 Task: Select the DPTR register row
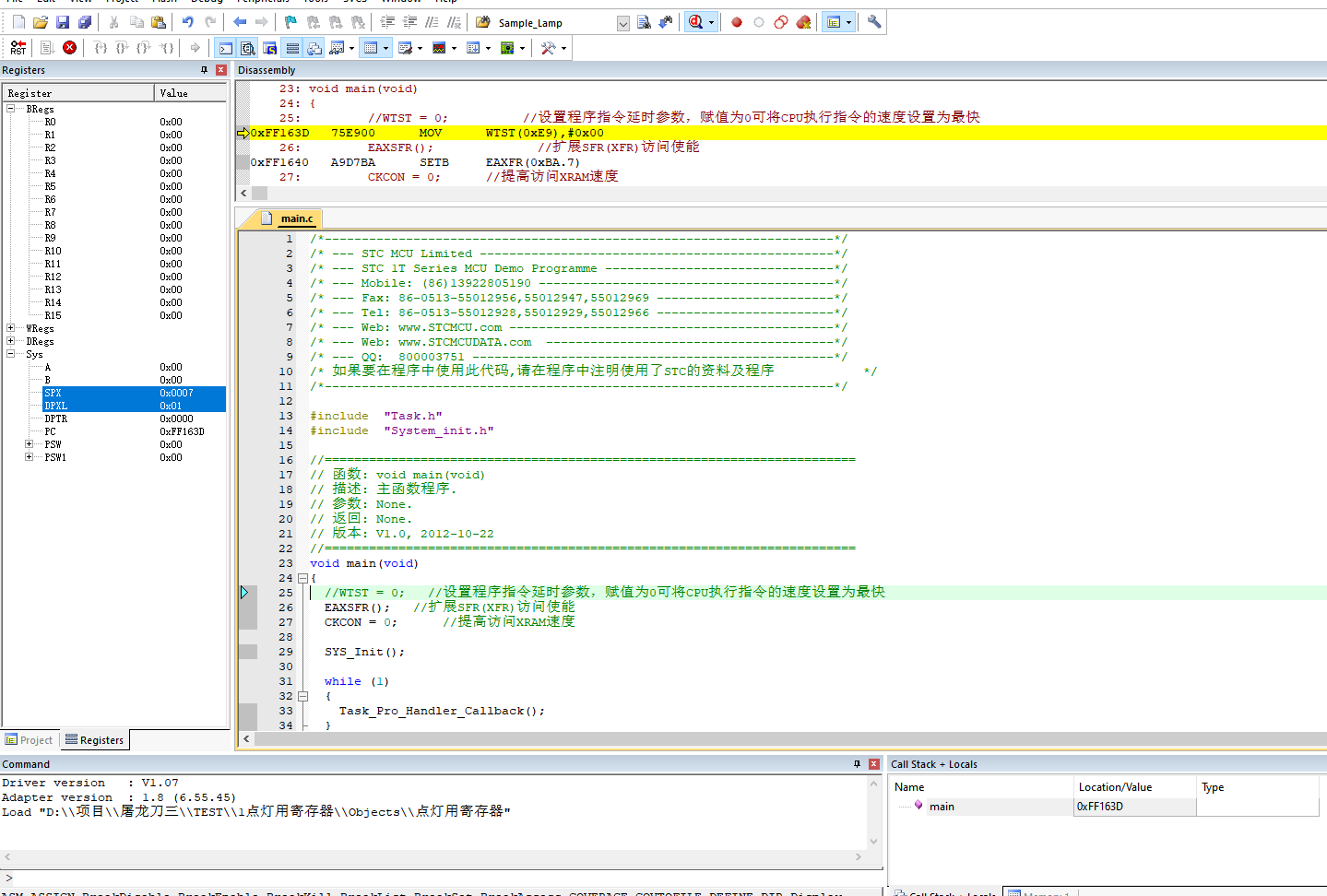114,419
